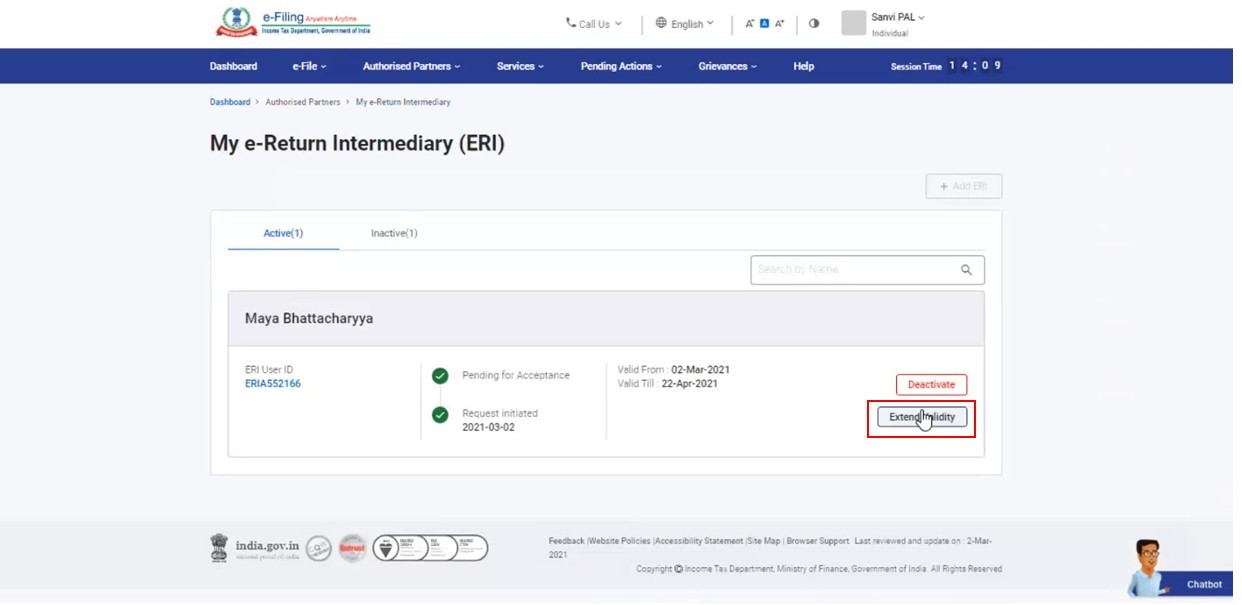Toggle the high contrast mode icon
Viewport: 1242px width, 605px height.
click(814, 23)
